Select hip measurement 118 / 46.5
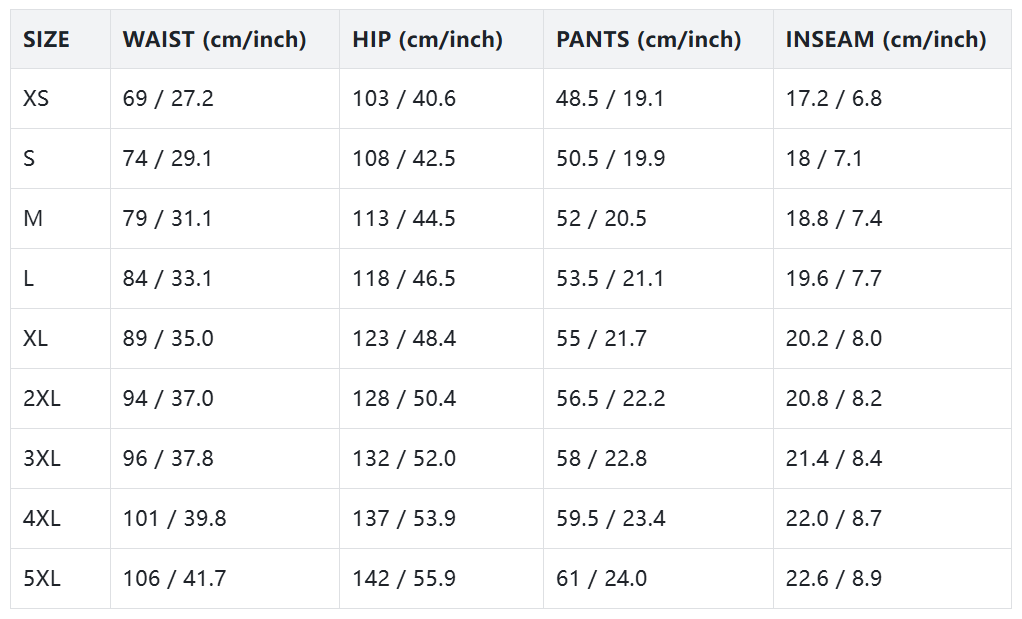The image size is (1022, 619). point(404,279)
